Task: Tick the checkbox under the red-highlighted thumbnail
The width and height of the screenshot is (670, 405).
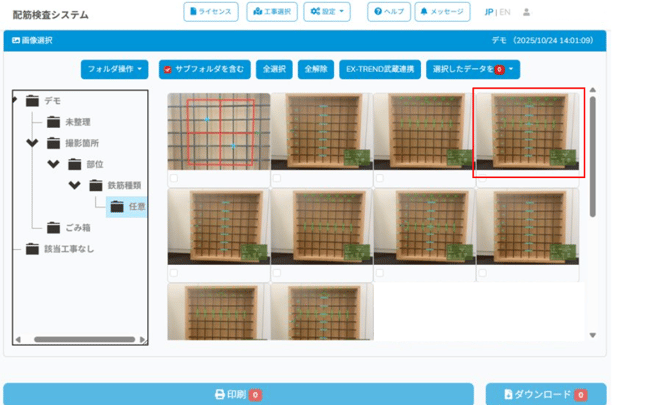Action: [482, 179]
